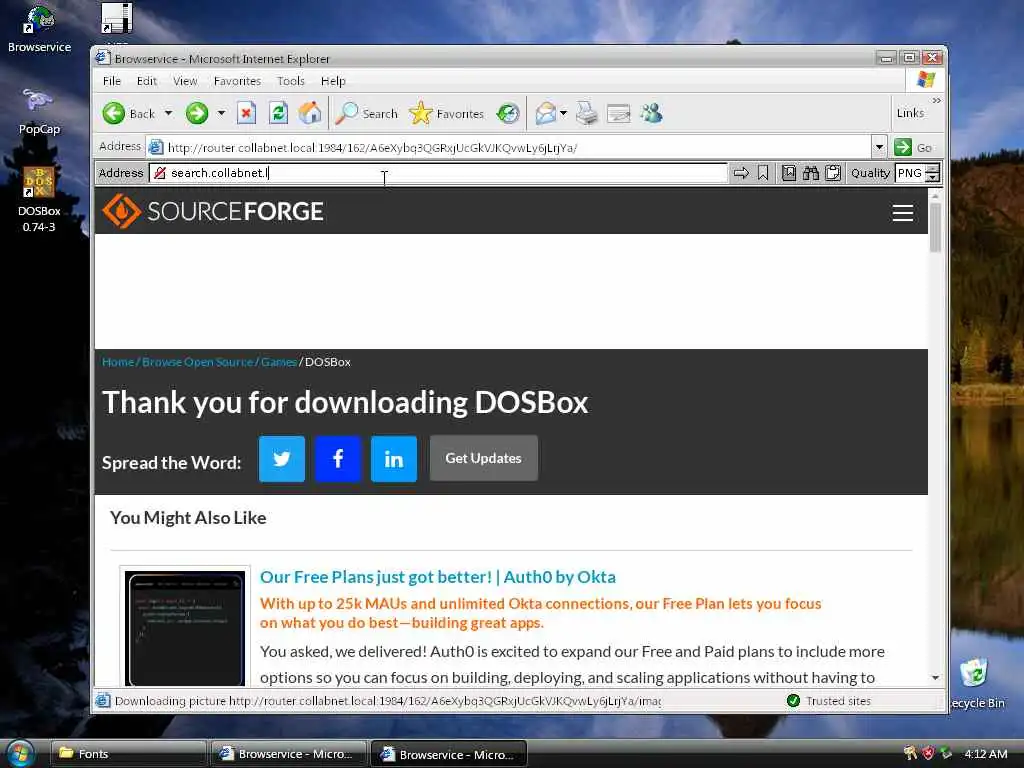Viewport: 1024px width, 768px height.
Task: Click the red security shield tray icon
Action: [x=928, y=754]
